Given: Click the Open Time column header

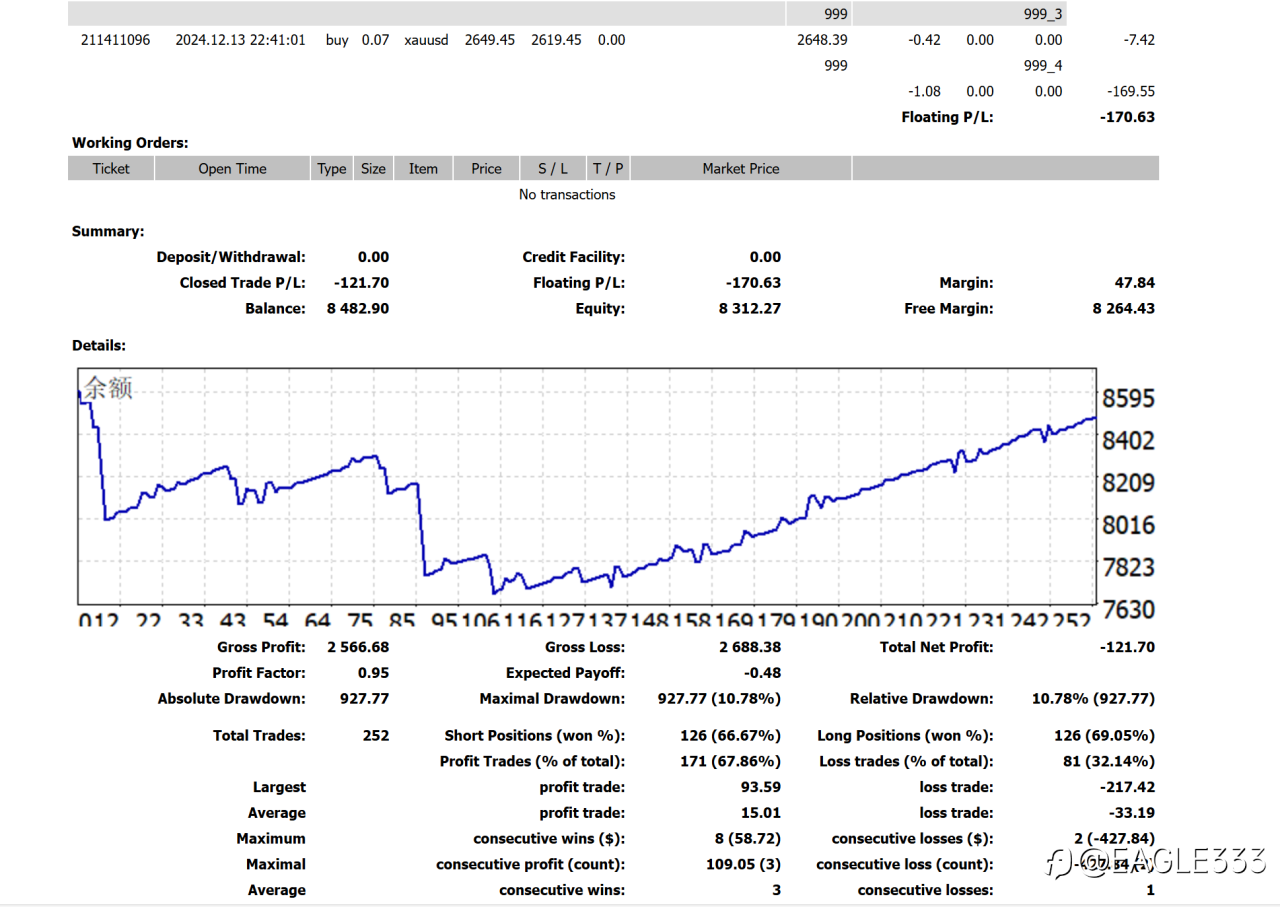Looking at the screenshot, I should 232,169.
